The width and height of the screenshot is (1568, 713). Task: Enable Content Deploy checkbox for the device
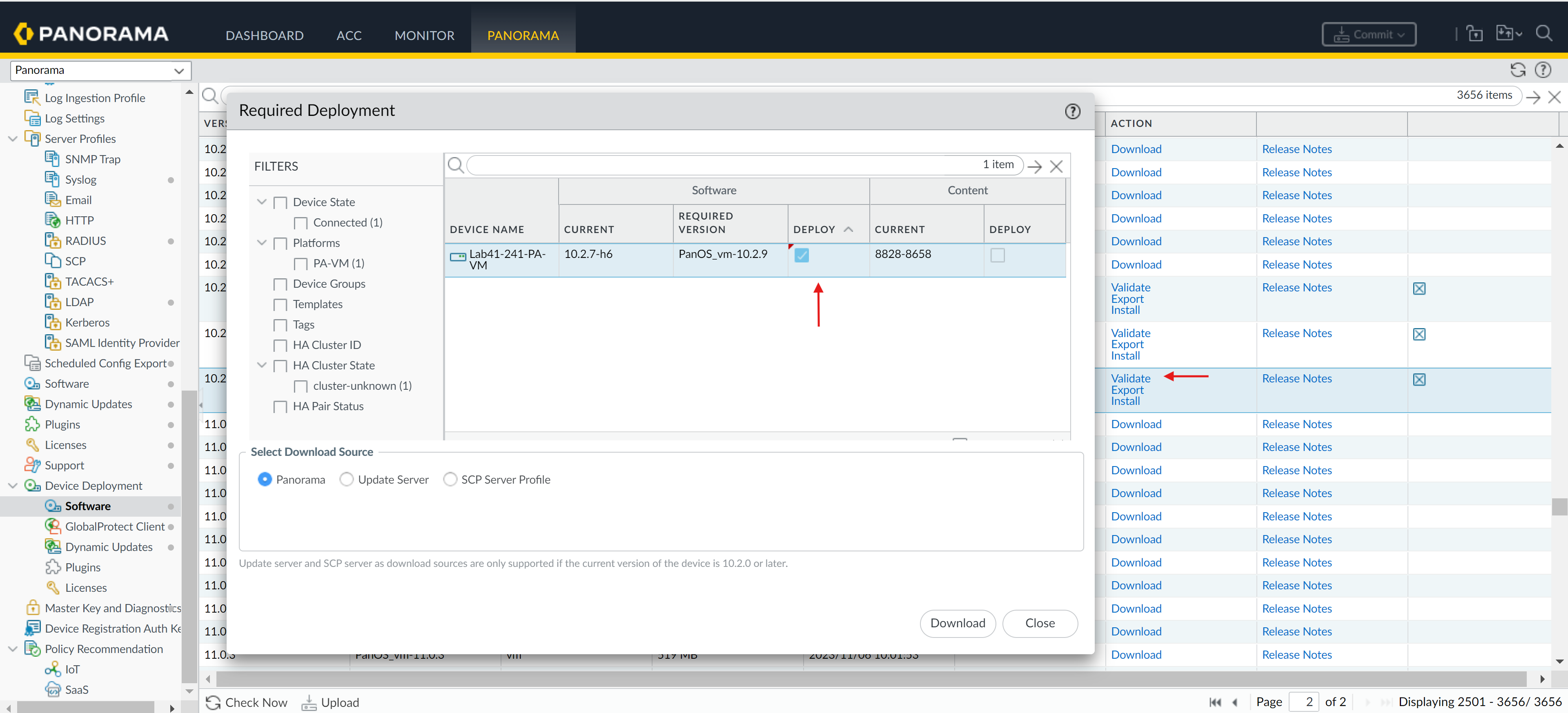(x=997, y=255)
